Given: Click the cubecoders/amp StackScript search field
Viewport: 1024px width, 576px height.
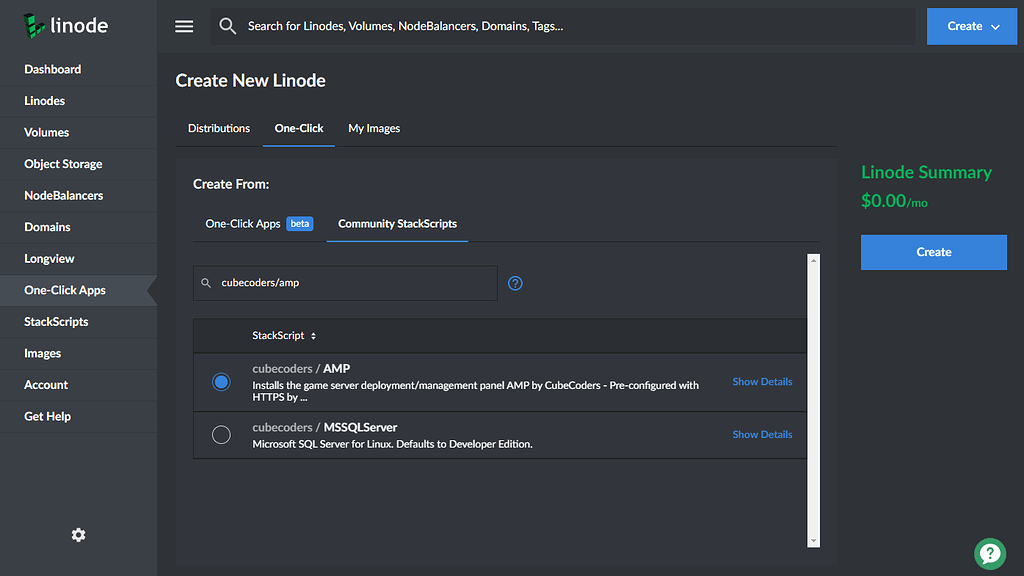Looking at the screenshot, I should [x=350, y=283].
